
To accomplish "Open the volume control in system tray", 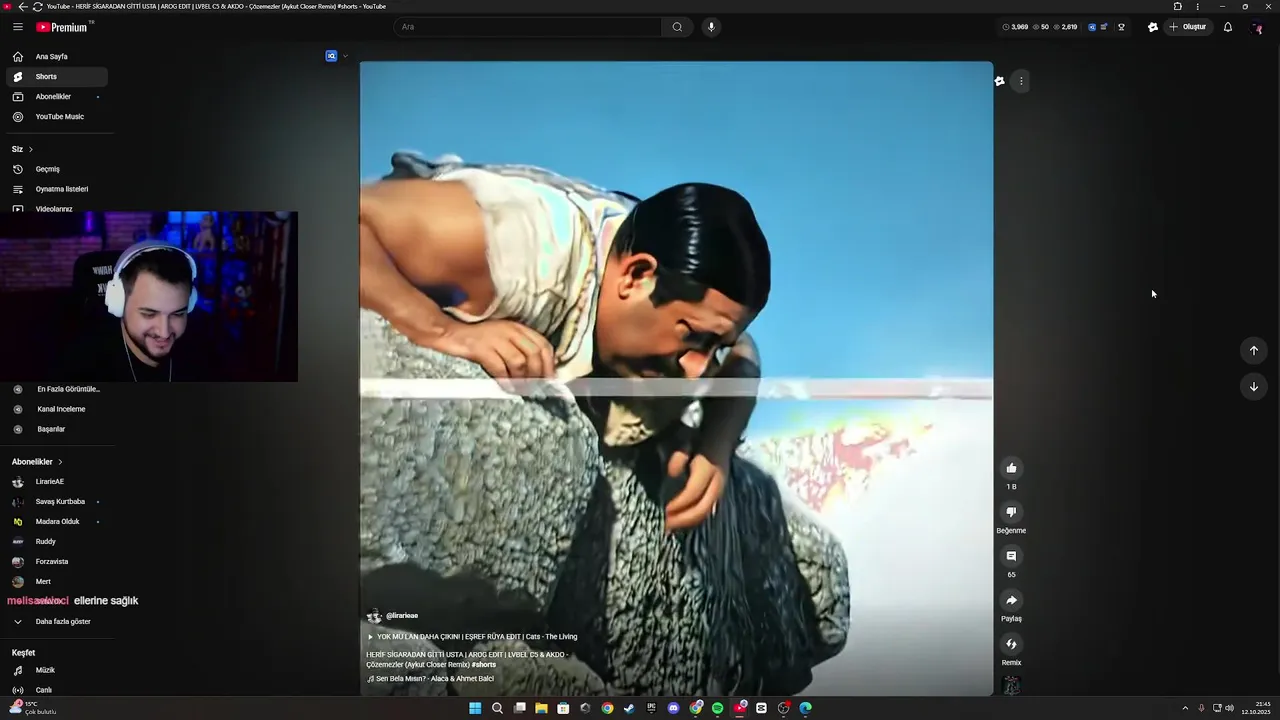I will point(1229,708).
